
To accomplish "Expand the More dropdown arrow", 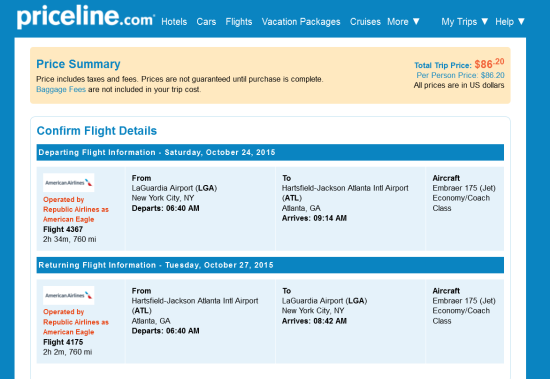I will tap(416, 21).
